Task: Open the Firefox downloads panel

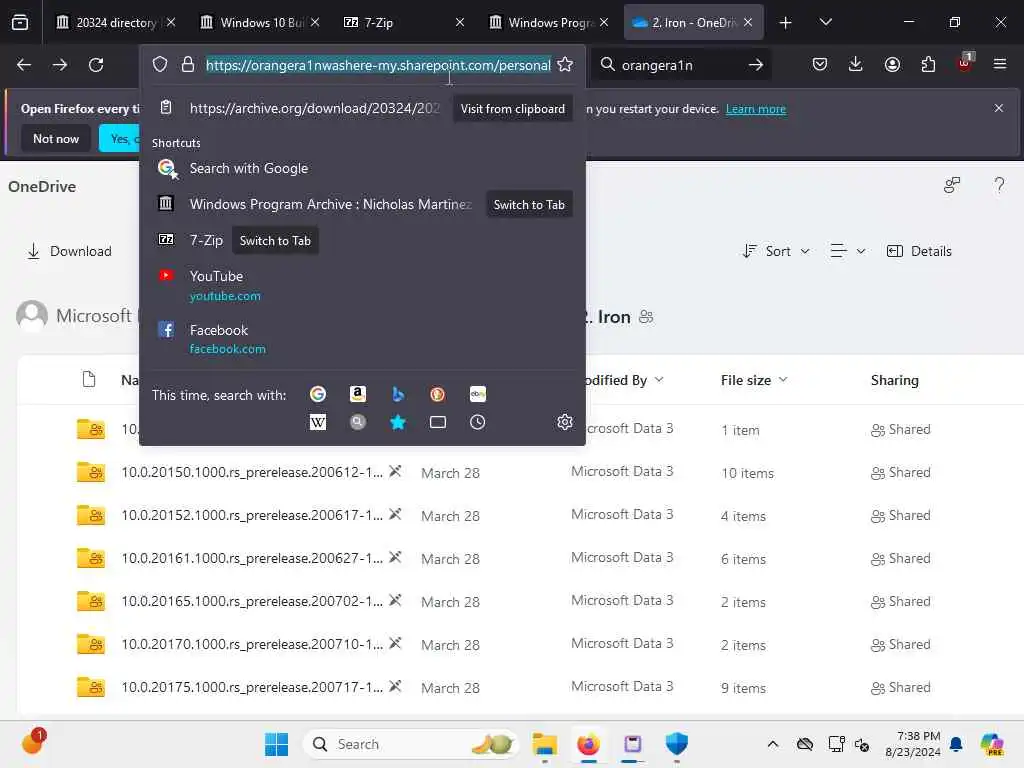Action: point(856,64)
